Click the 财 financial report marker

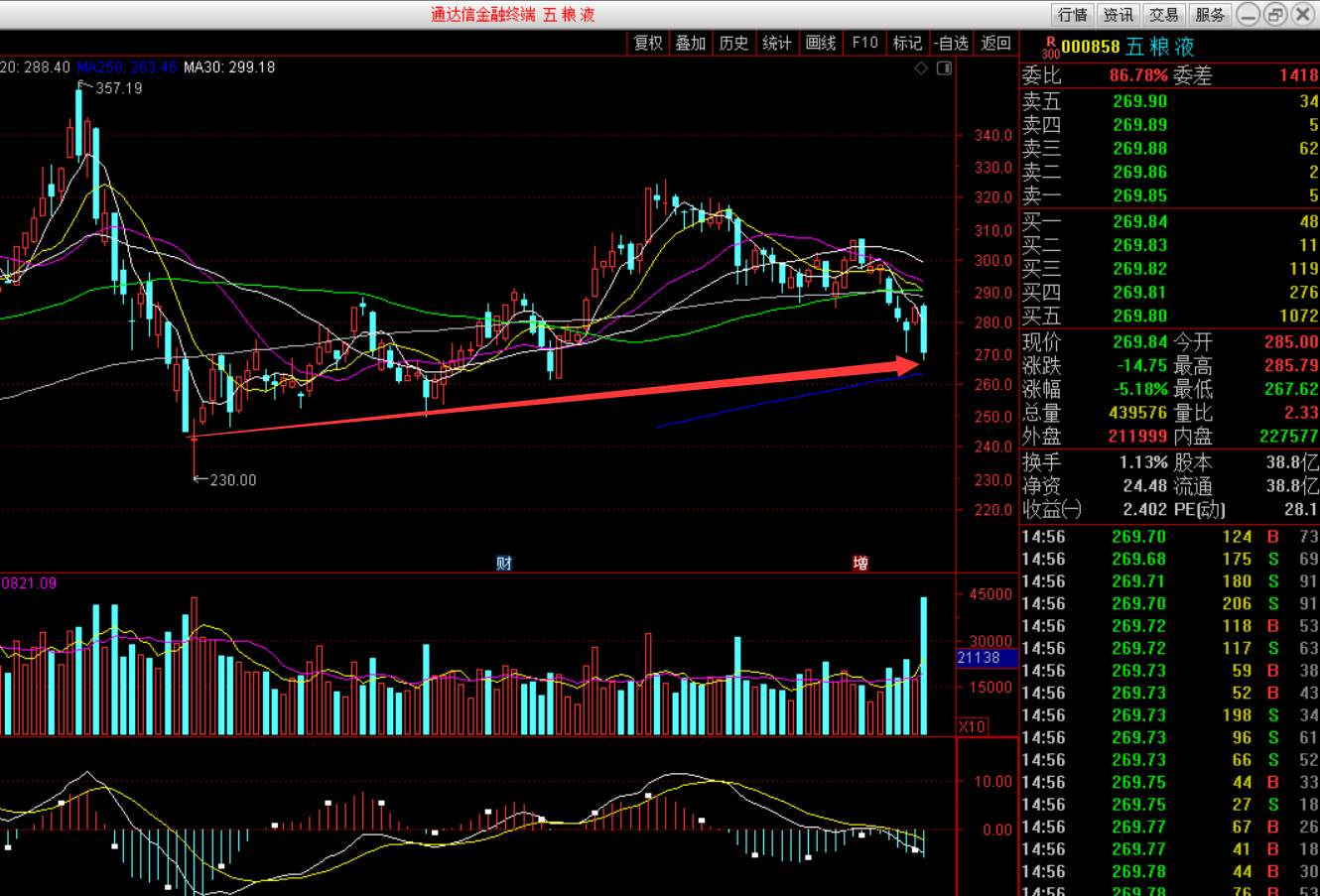pyautogui.click(x=504, y=564)
